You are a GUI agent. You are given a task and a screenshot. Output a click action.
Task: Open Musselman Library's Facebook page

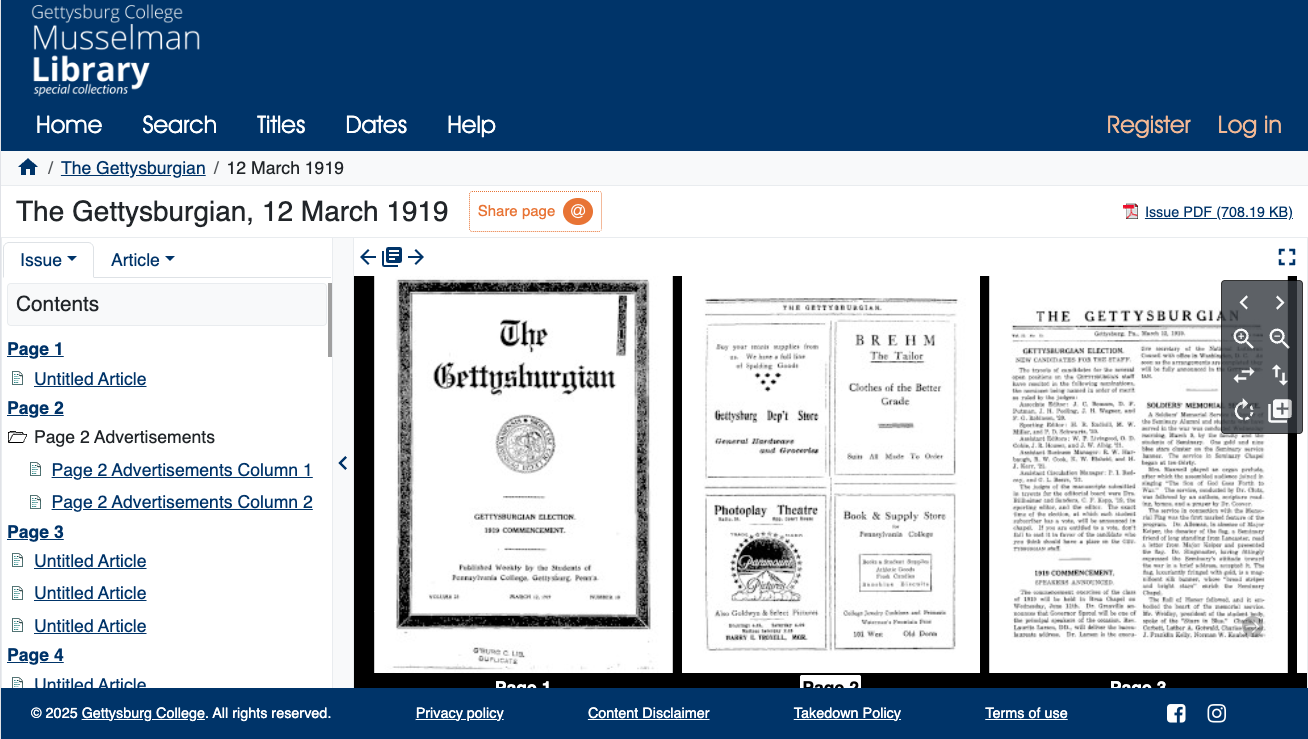coord(1176,713)
